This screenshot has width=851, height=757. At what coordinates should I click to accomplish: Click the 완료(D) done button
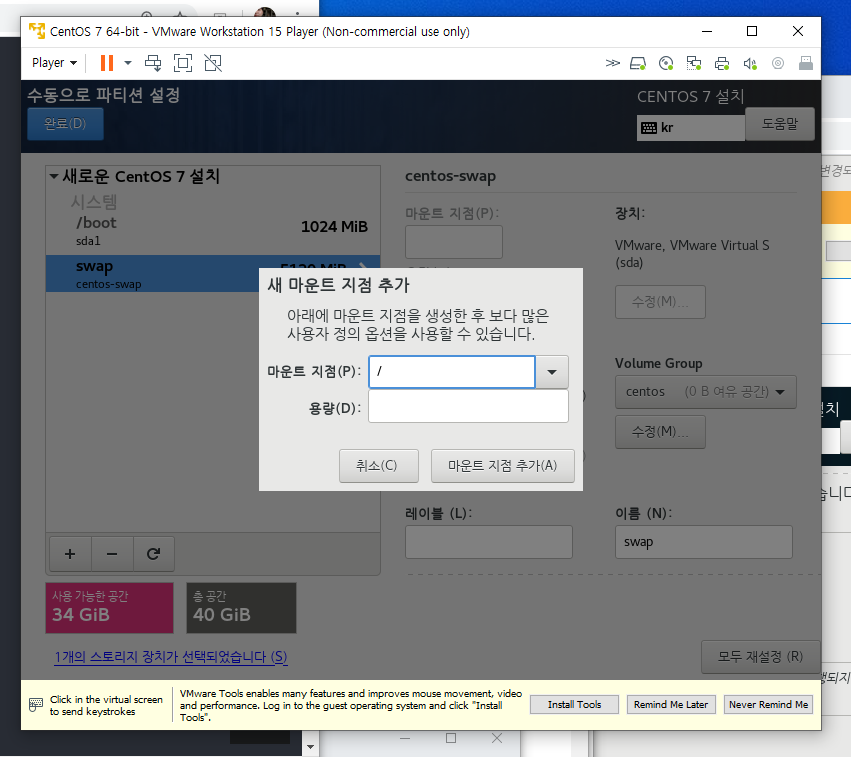[x=65, y=124]
